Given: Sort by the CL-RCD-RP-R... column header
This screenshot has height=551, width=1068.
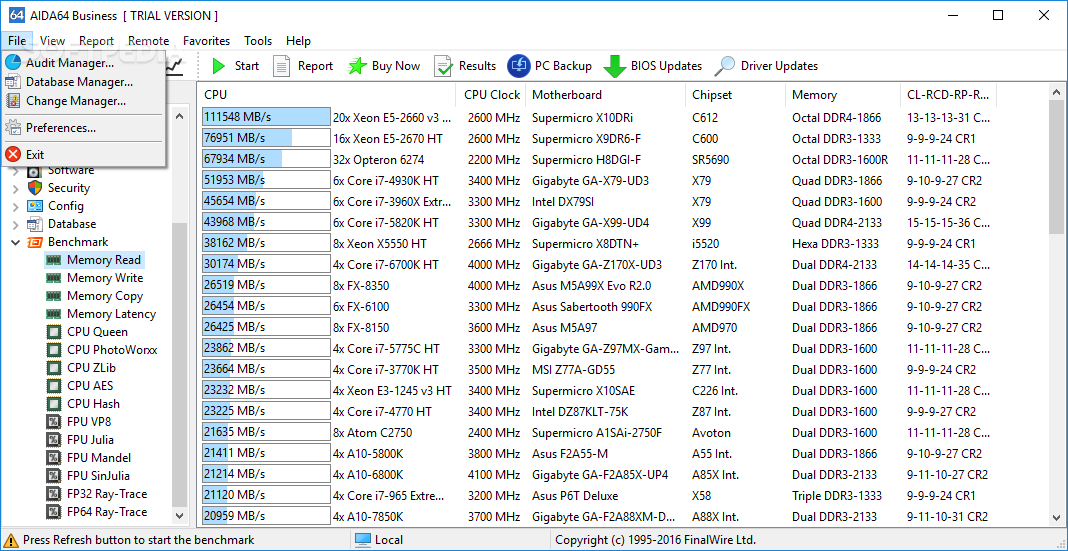Looking at the screenshot, I should click(x=949, y=95).
